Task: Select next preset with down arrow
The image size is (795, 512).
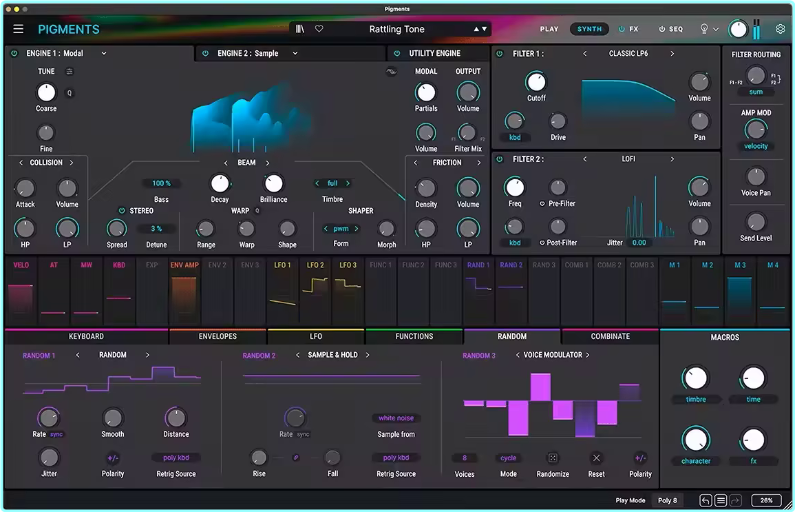Action: (485, 29)
